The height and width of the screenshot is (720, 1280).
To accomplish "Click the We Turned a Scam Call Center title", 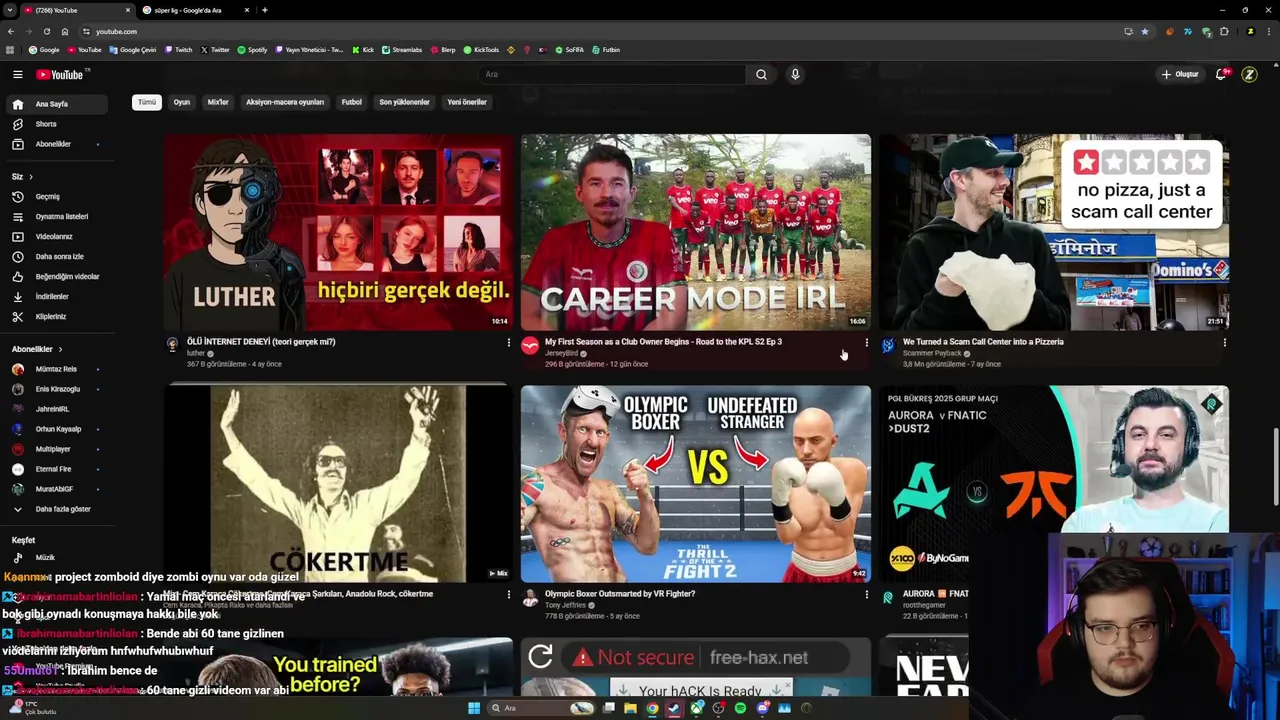I will [x=983, y=342].
